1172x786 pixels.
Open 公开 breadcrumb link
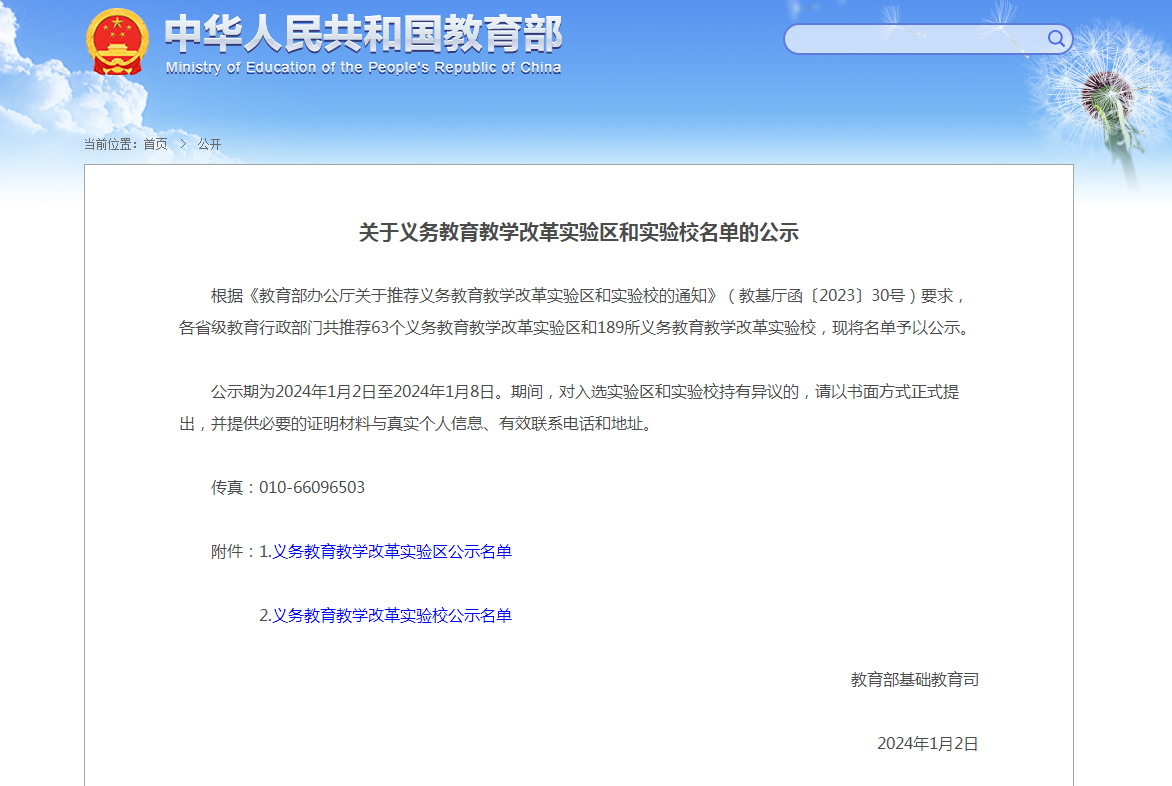coord(209,144)
